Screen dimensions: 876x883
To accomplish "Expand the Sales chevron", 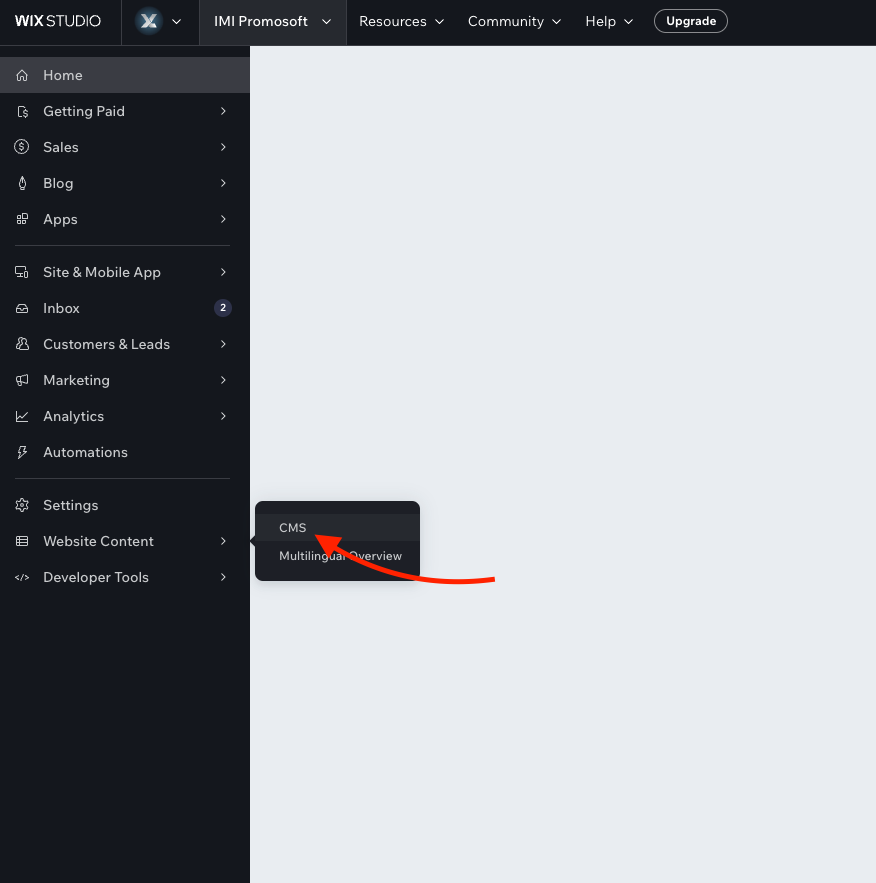I will [224, 147].
